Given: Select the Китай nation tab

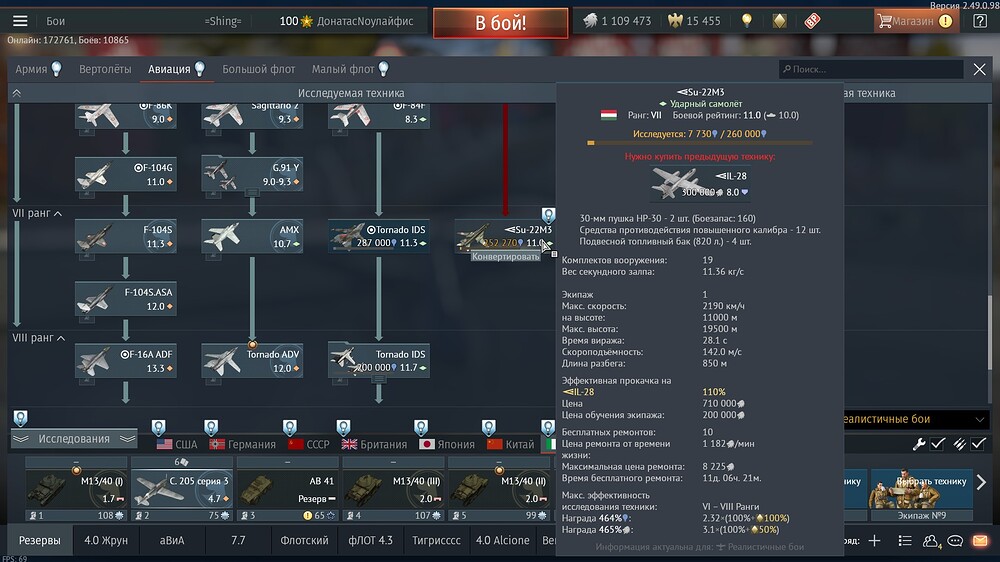Looking at the screenshot, I should [510, 444].
